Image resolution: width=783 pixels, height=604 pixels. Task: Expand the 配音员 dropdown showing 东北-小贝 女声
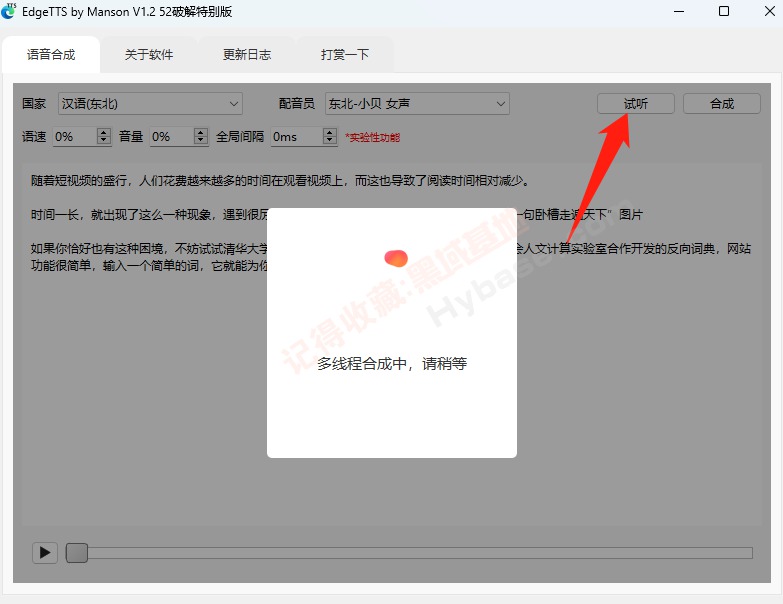pos(417,104)
